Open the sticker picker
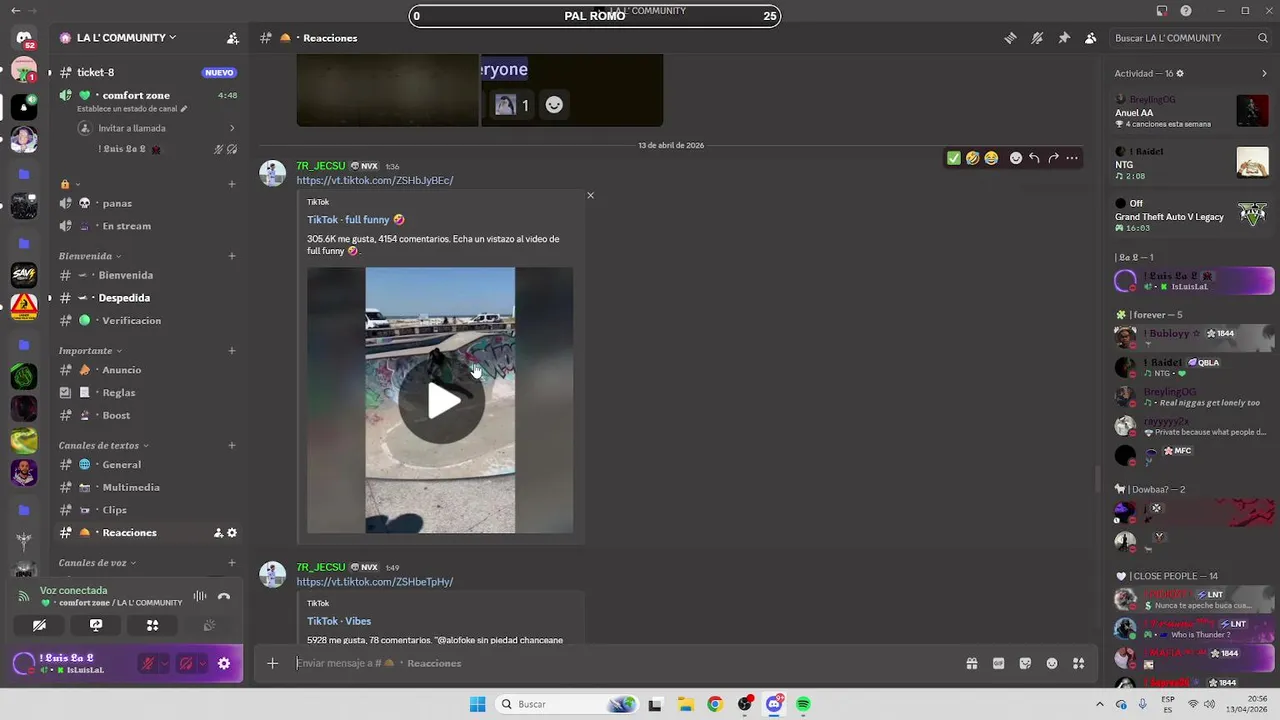Image resolution: width=1280 pixels, height=720 pixels. pos(1025,663)
